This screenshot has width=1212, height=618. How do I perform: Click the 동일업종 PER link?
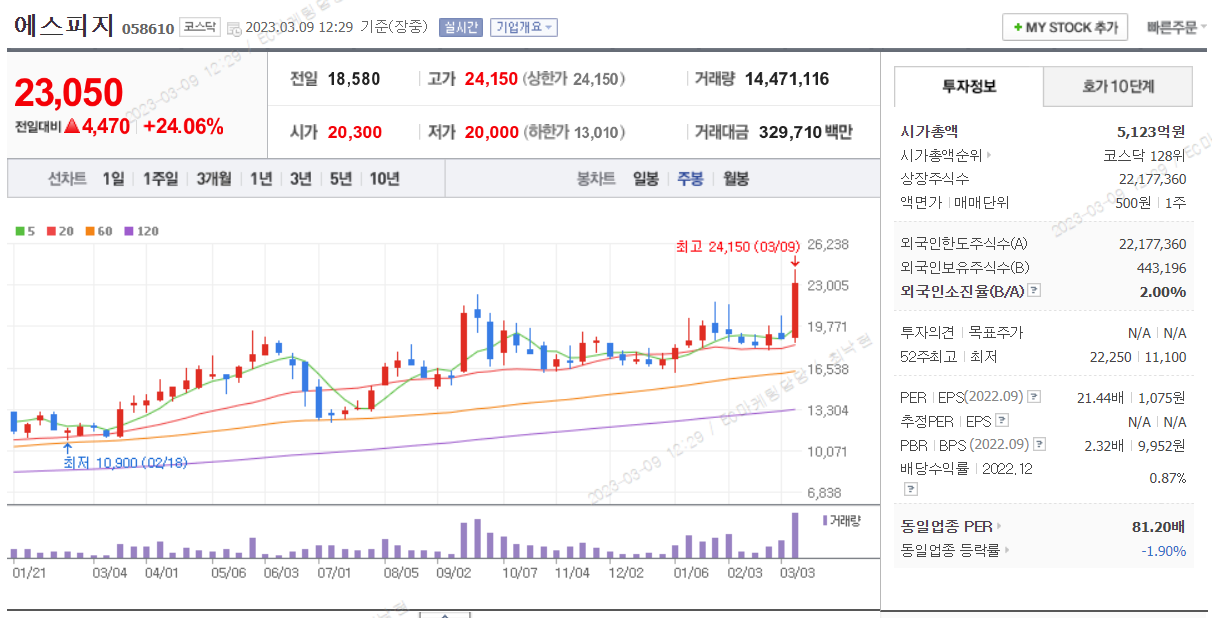point(946,526)
